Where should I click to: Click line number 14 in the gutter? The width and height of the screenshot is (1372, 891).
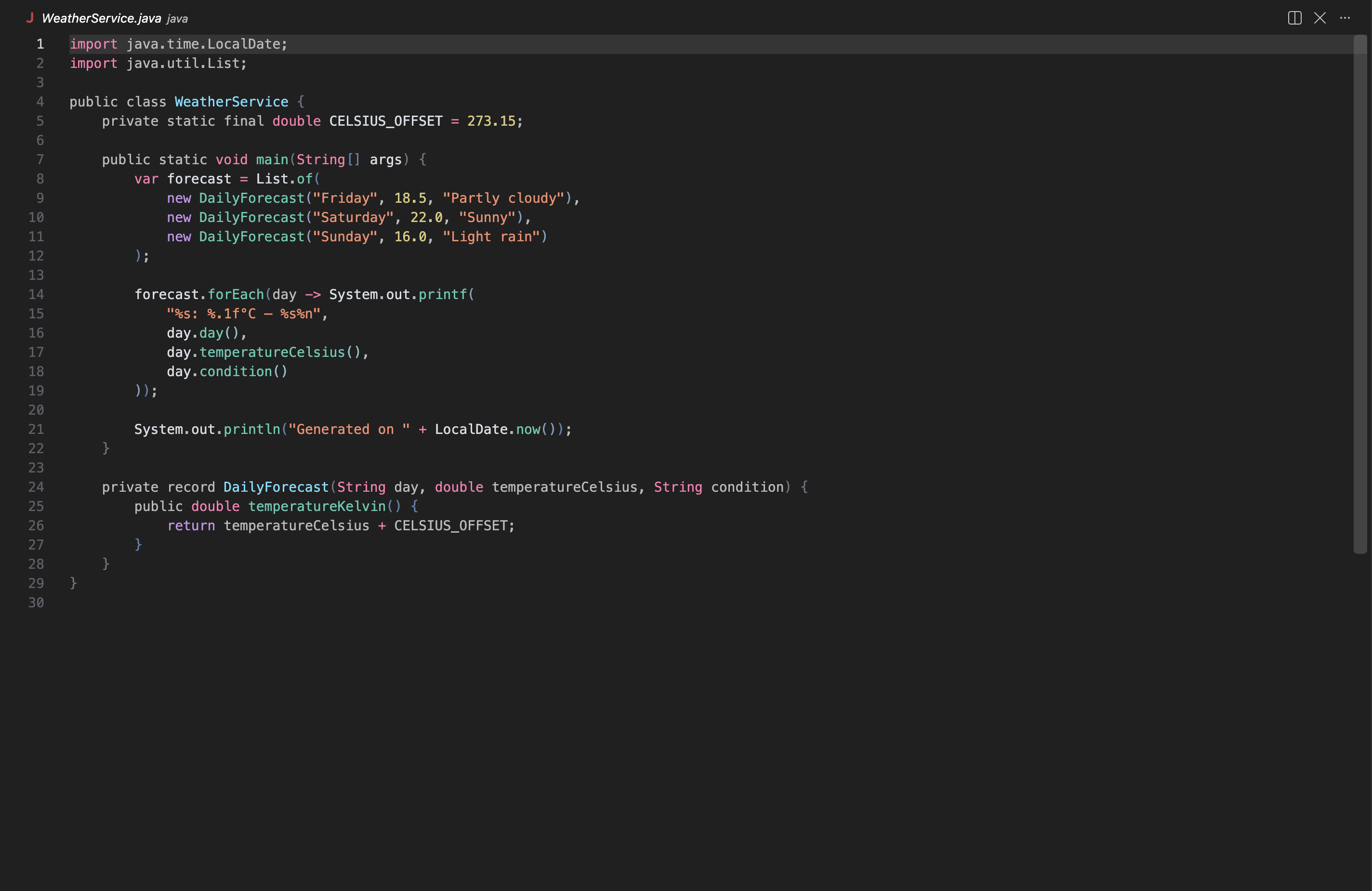tap(36, 294)
